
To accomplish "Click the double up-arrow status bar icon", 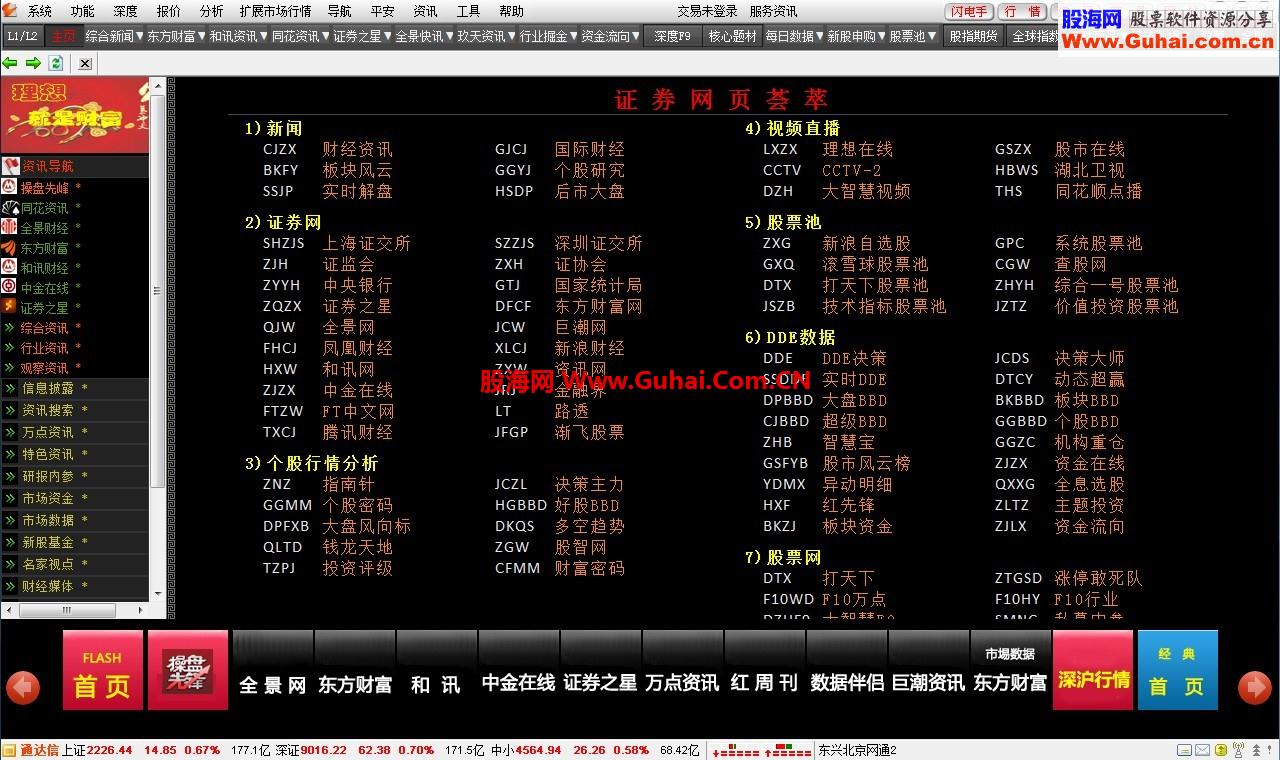I will click(x=1255, y=750).
